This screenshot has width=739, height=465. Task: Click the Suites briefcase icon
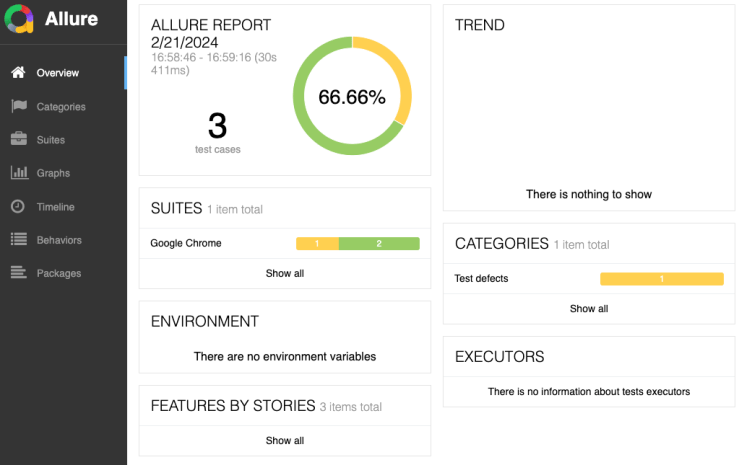tap(18, 140)
